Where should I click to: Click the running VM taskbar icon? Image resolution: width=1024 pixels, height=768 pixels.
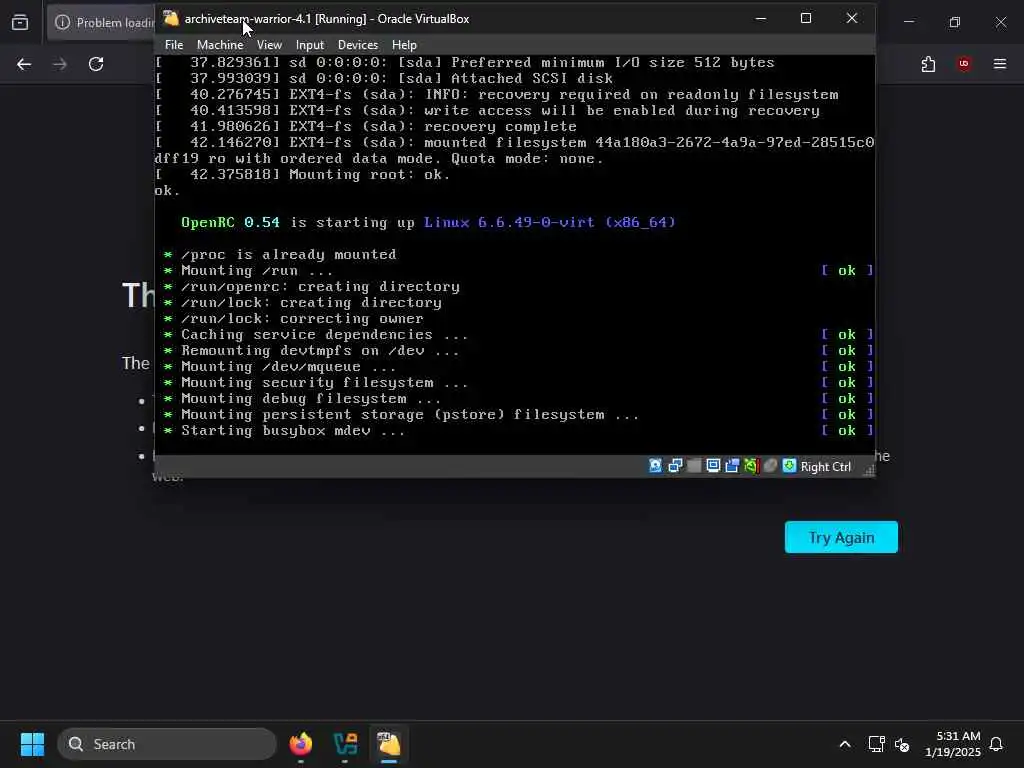[389, 744]
